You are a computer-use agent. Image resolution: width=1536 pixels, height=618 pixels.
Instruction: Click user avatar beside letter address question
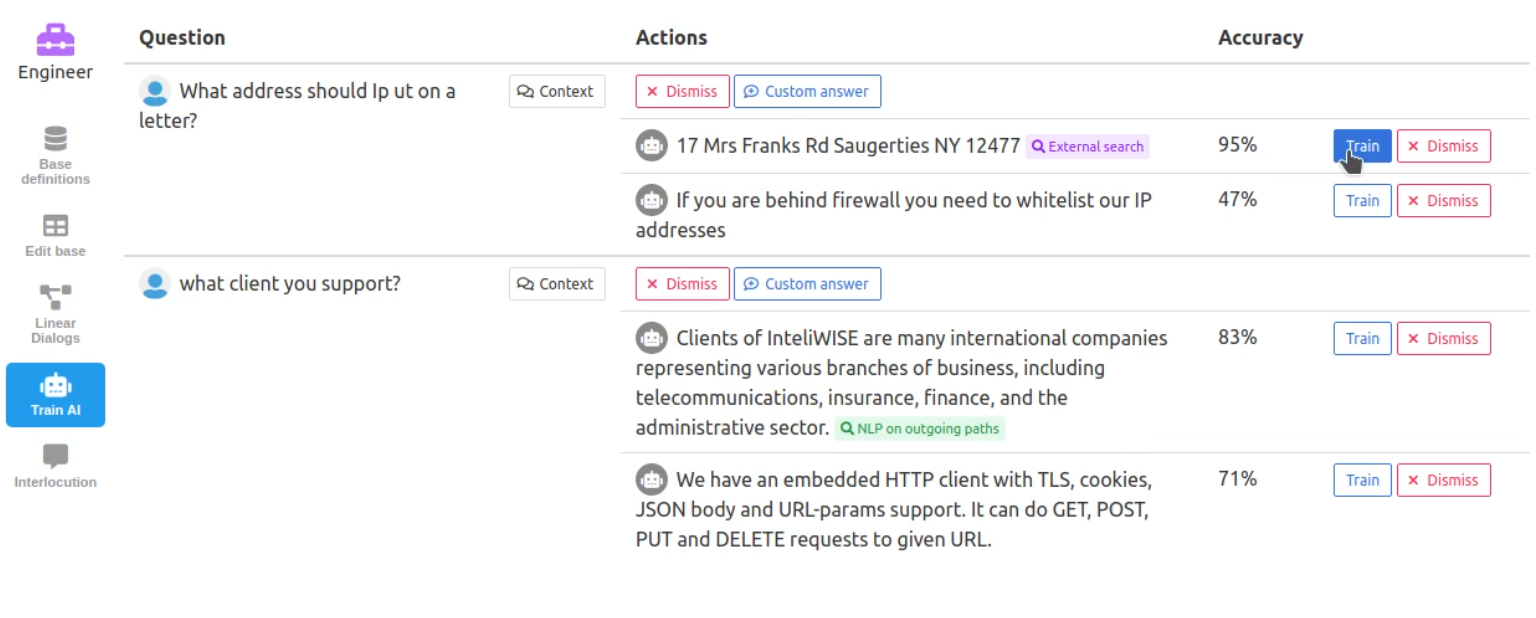coord(155,91)
